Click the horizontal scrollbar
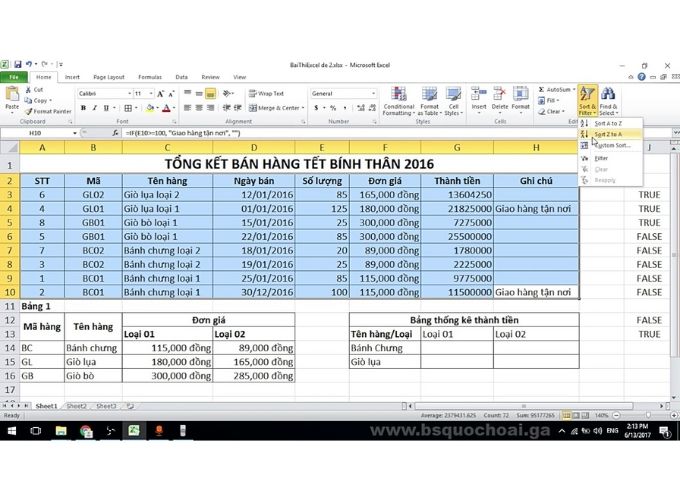This screenshot has height=500, width=680. (523, 406)
